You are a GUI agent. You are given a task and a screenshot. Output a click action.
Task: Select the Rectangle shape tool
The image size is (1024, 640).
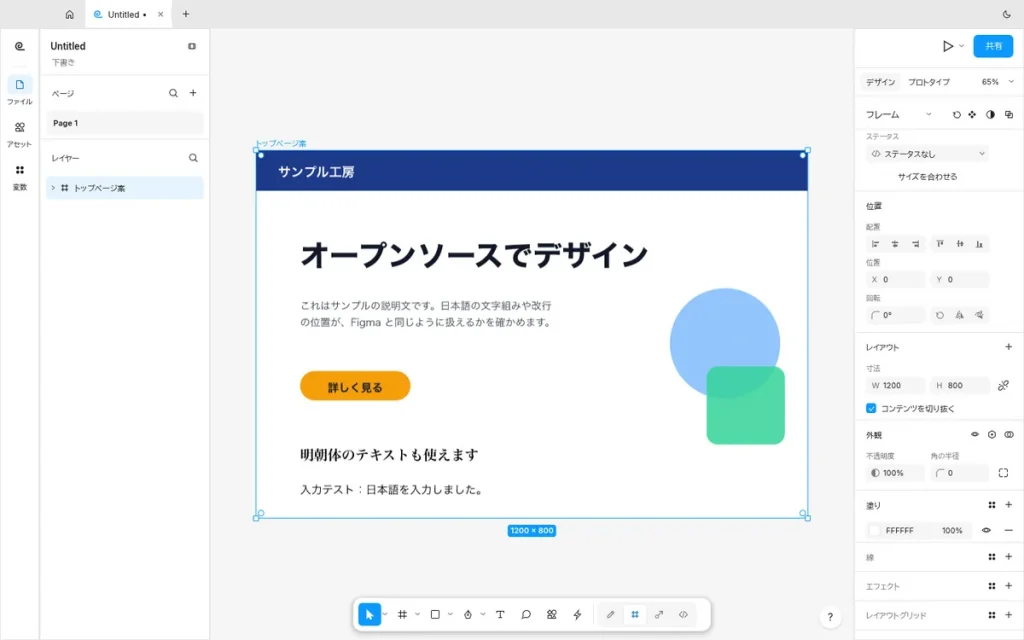click(x=435, y=615)
